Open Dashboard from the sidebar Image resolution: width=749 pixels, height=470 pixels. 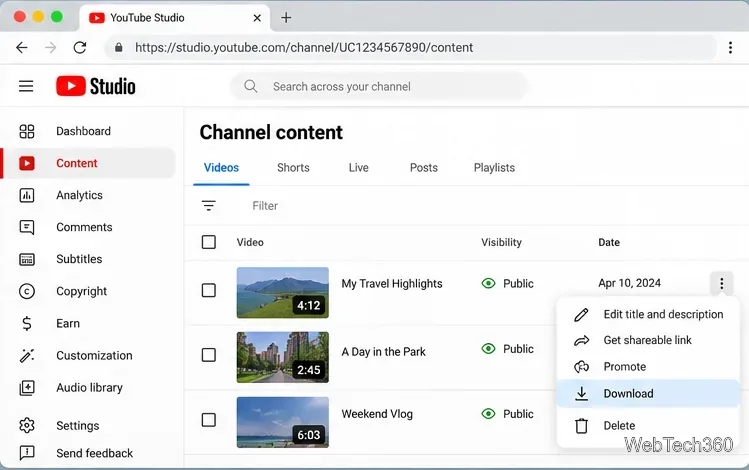click(83, 131)
